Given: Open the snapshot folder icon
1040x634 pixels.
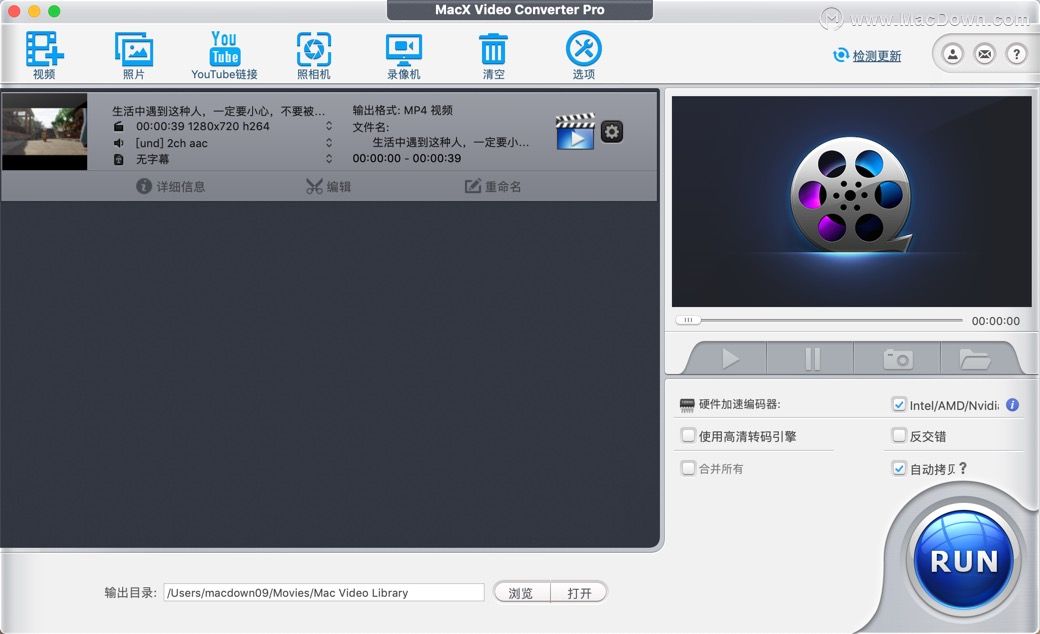Looking at the screenshot, I should (975, 358).
